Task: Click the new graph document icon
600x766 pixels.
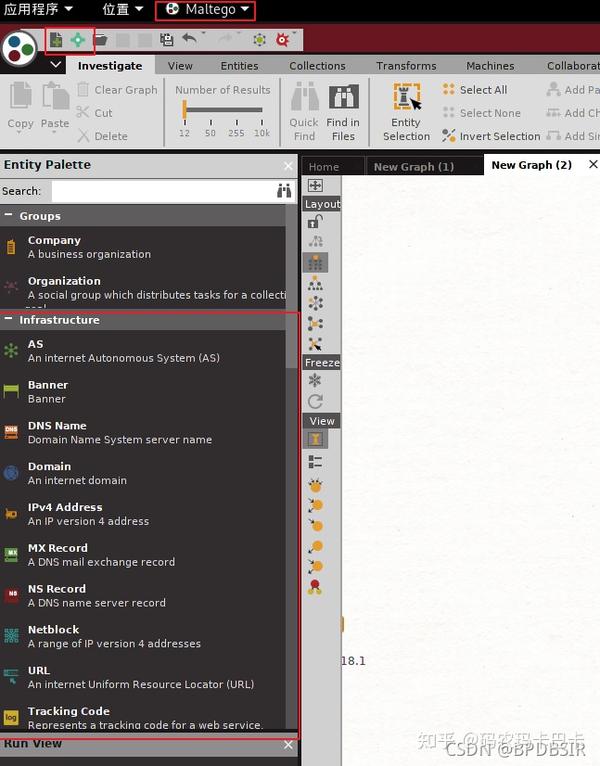Action: click(x=56, y=40)
